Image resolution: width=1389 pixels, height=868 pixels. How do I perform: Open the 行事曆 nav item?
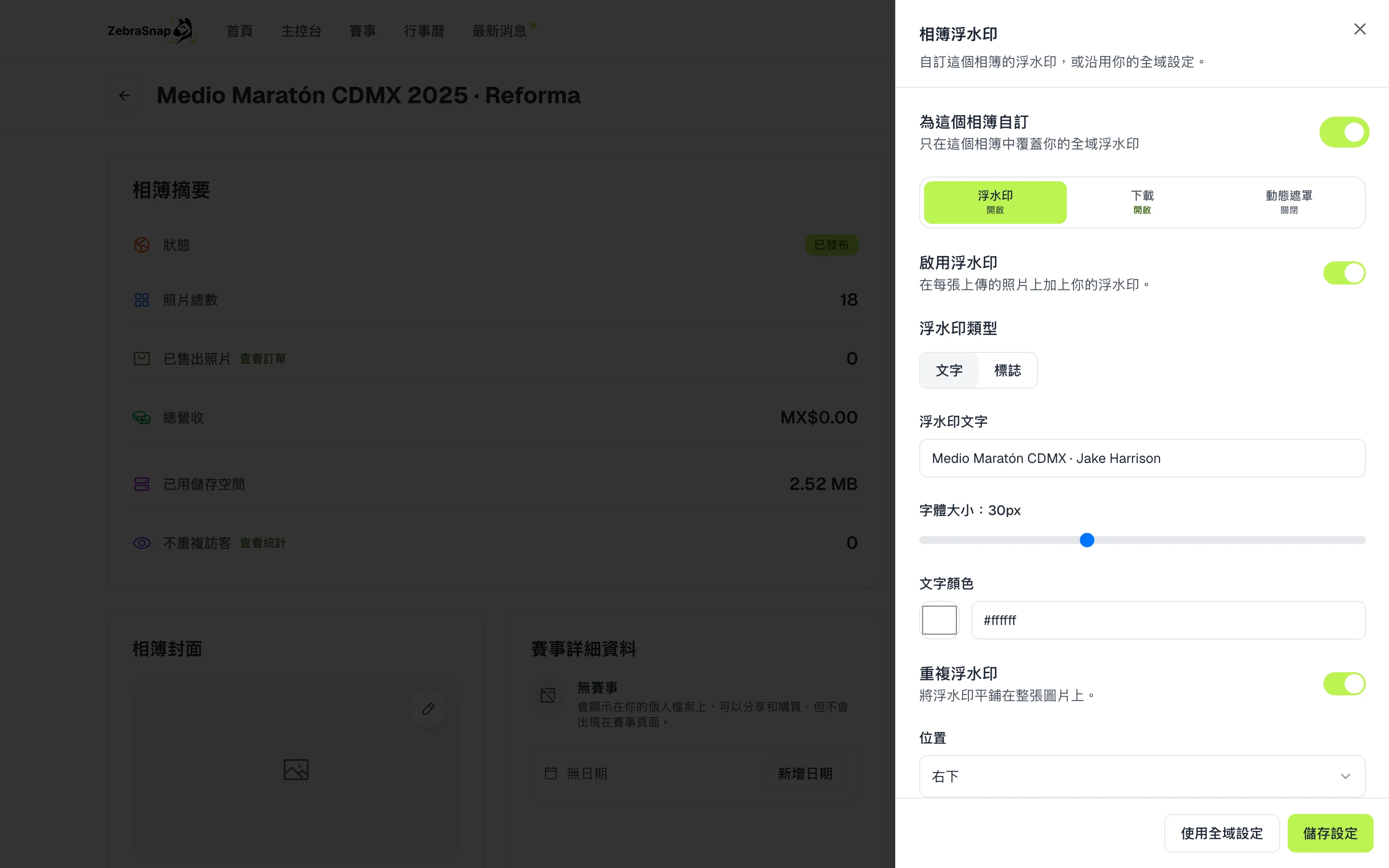(423, 31)
